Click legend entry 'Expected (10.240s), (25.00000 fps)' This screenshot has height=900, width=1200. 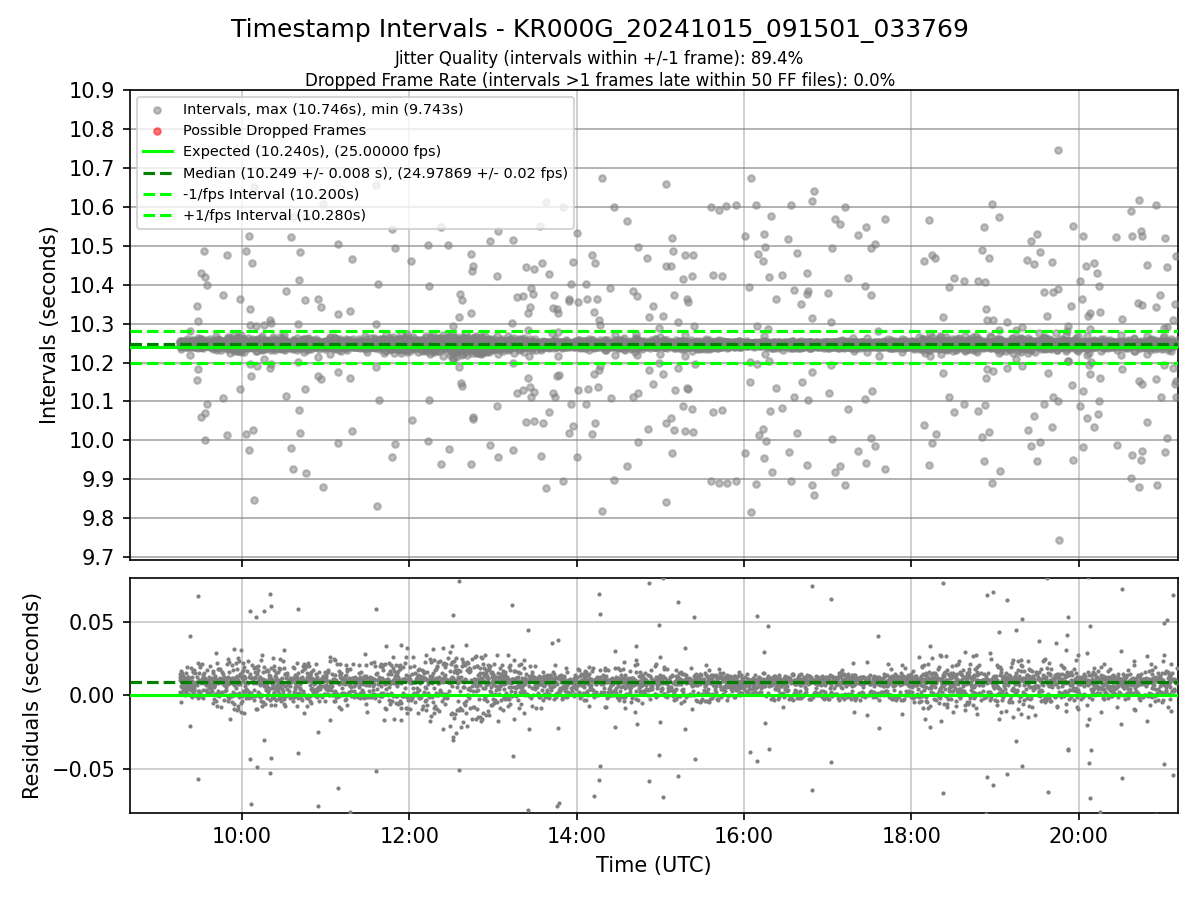click(312, 151)
